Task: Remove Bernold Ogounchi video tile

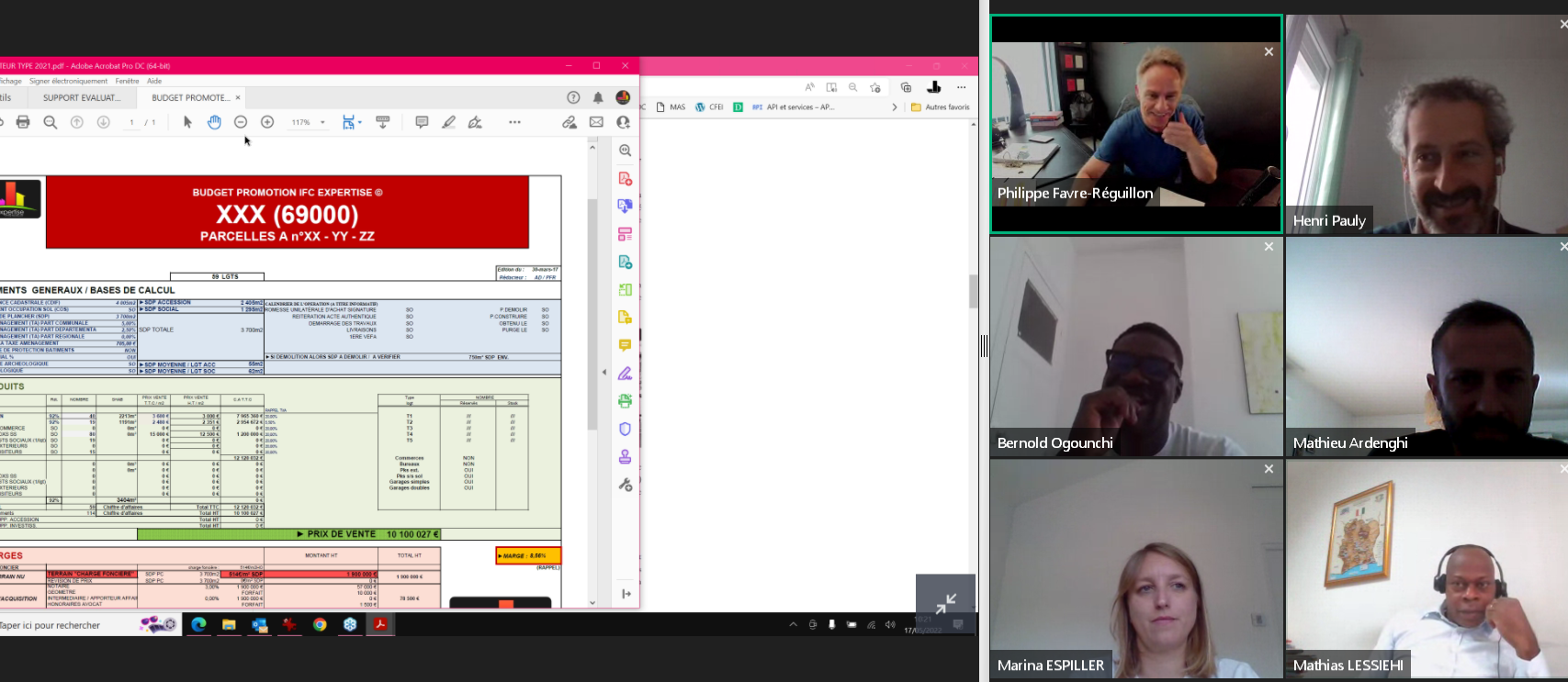Action: pos(1269,246)
